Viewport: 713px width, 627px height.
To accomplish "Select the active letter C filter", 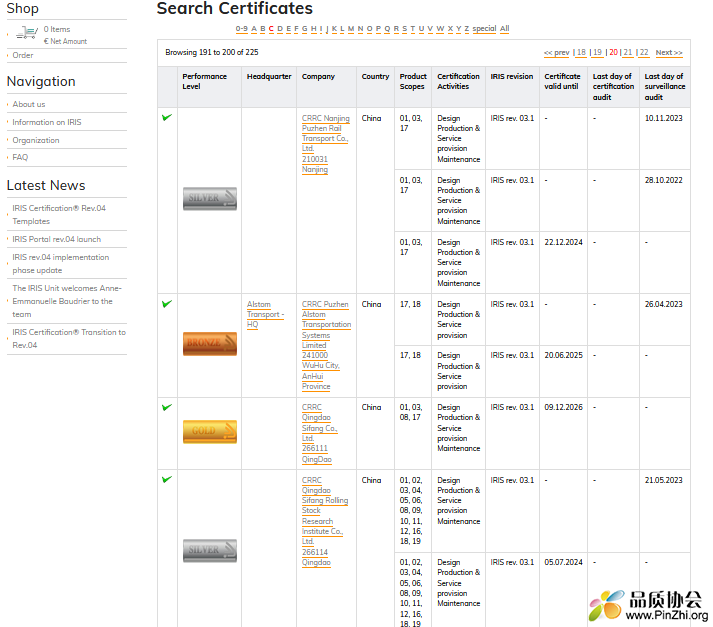I will pos(271,29).
